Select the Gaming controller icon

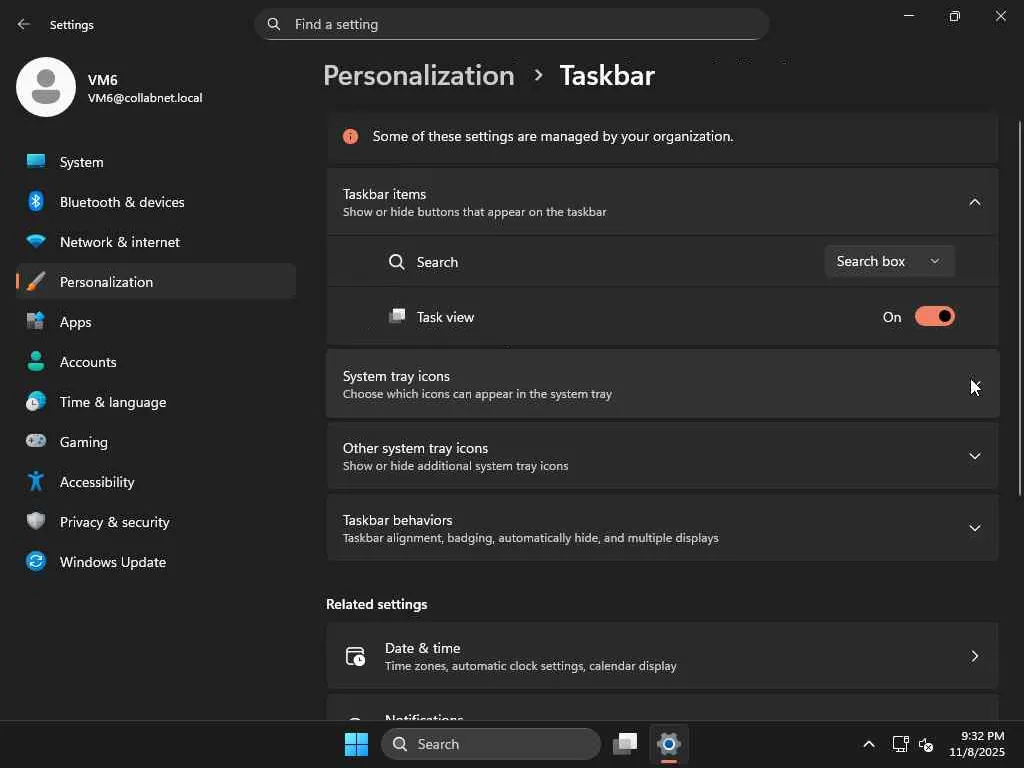(x=36, y=442)
